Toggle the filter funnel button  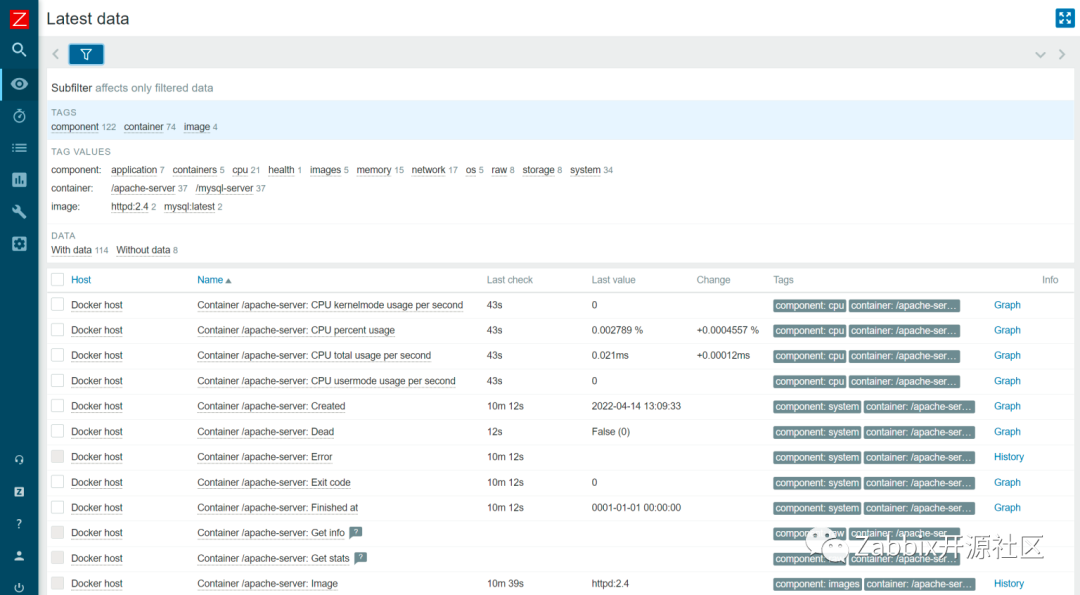[x=86, y=54]
